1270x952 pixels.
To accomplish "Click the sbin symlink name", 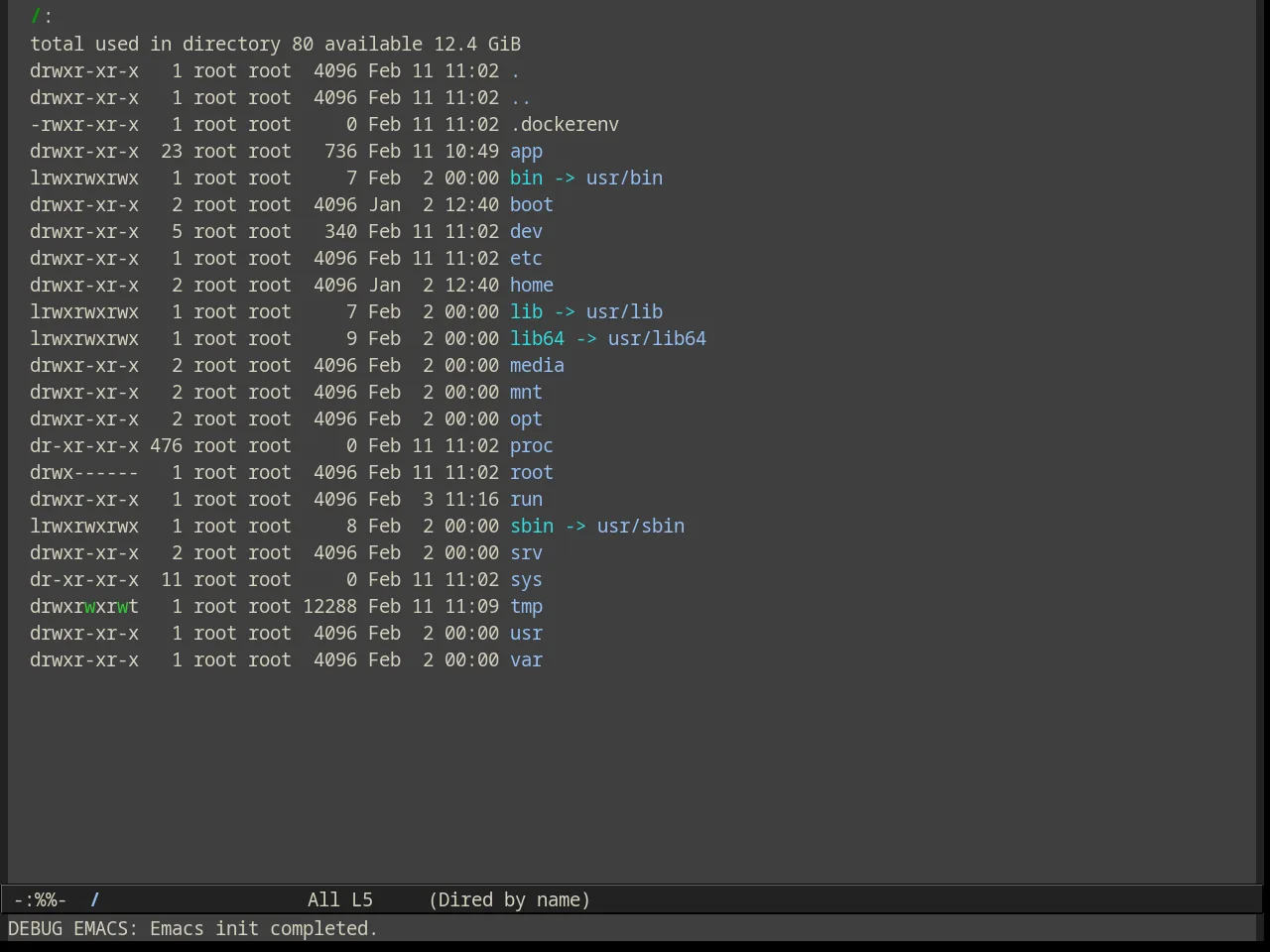I will click(532, 527).
